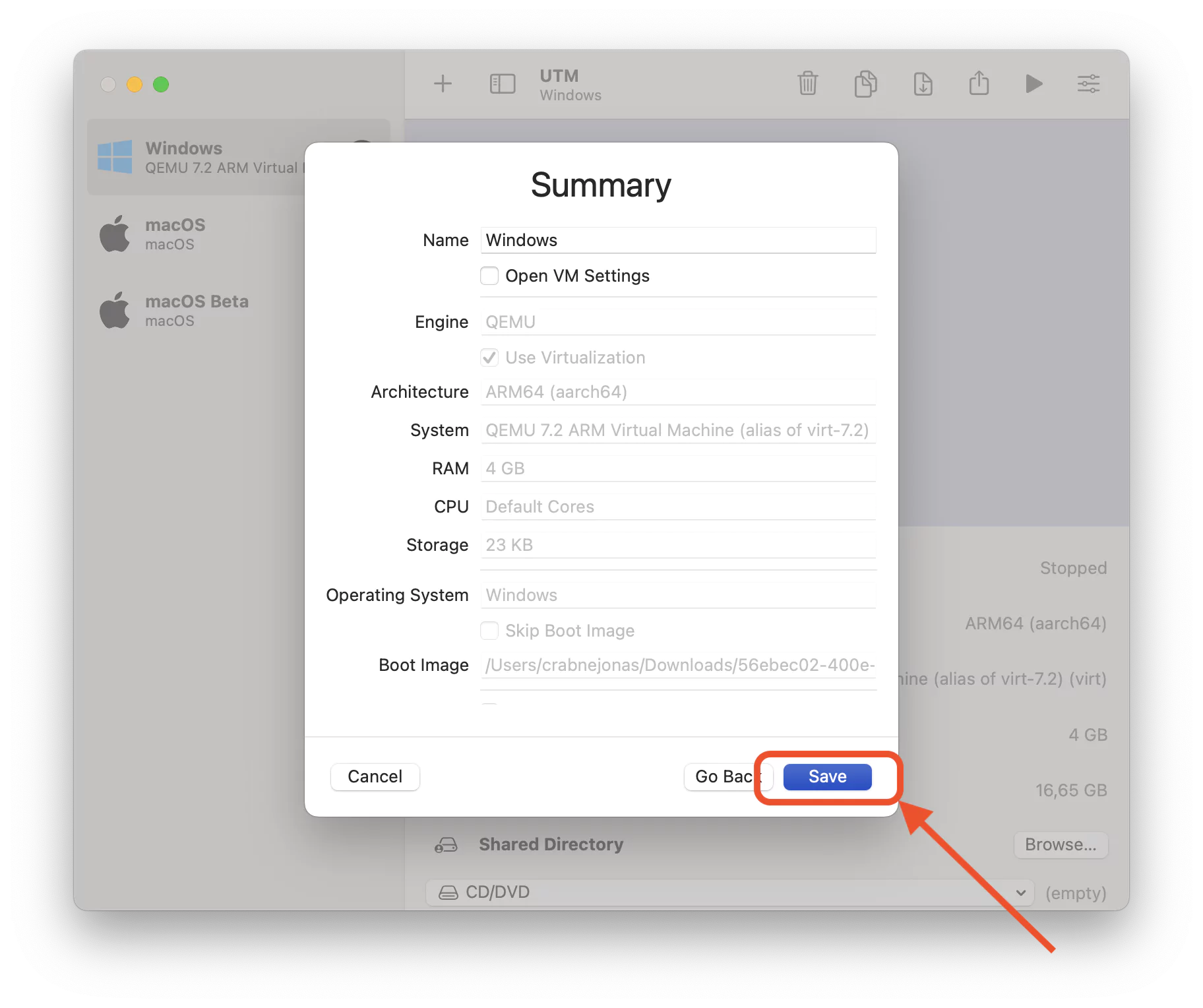Click the Summary heading

pos(601,185)
